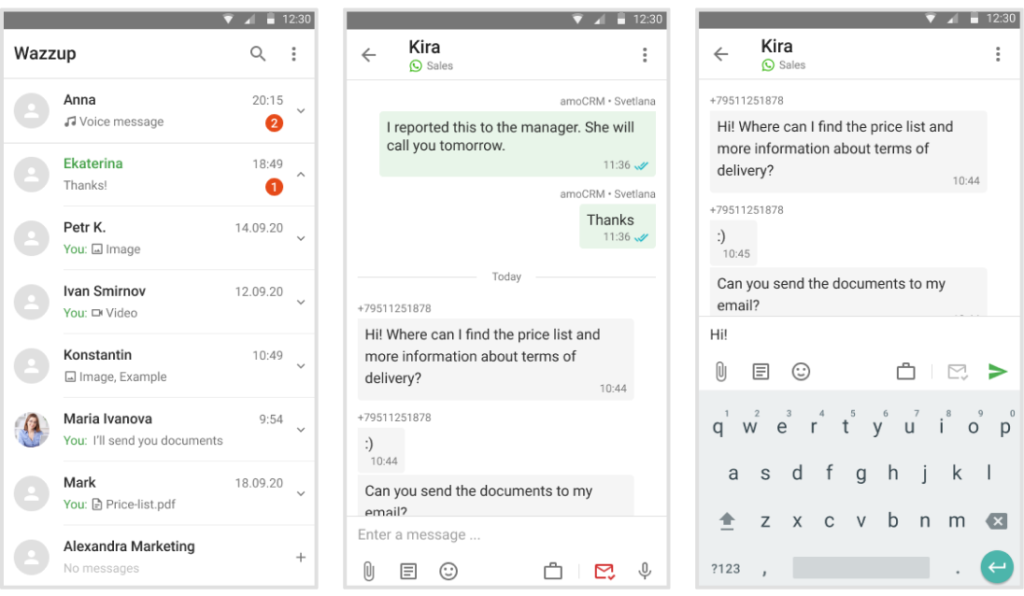Open the message templates icon
Image resolution: width=1024 pixels, height=596 pixels.
[408, 571]
